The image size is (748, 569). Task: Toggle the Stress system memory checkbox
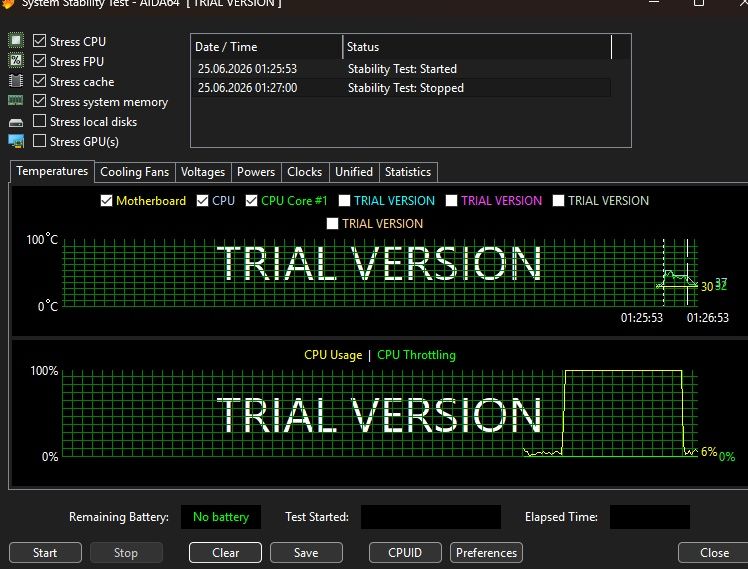coord(40,101)
